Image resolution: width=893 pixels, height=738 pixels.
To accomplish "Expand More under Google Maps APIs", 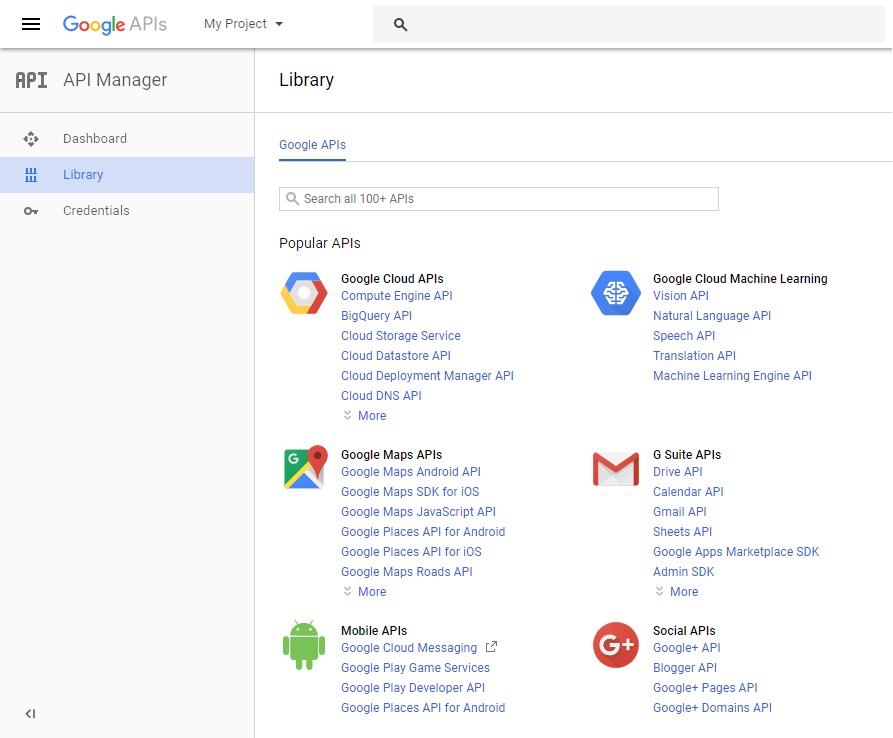I will (x=364, y=592).
